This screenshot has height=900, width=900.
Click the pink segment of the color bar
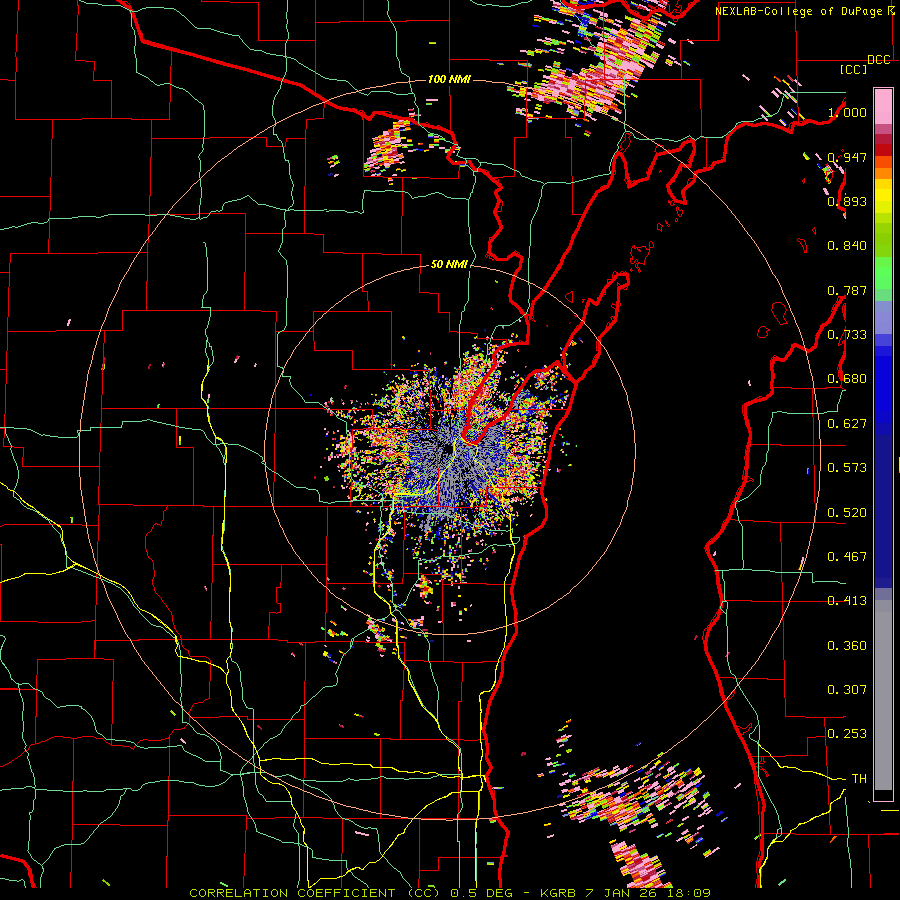pos(883,106)
